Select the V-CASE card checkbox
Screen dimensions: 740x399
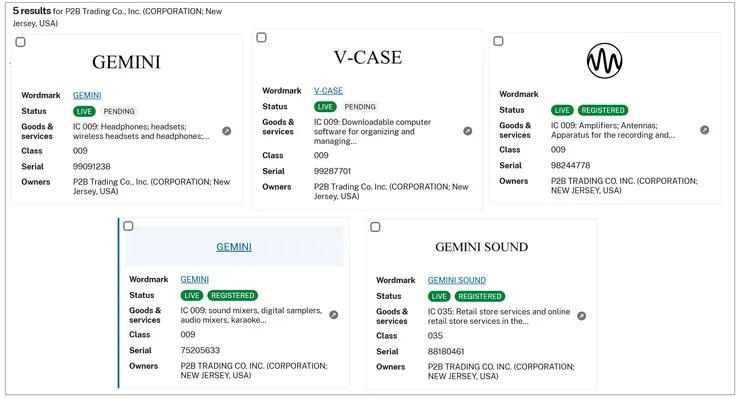point(261,37)
